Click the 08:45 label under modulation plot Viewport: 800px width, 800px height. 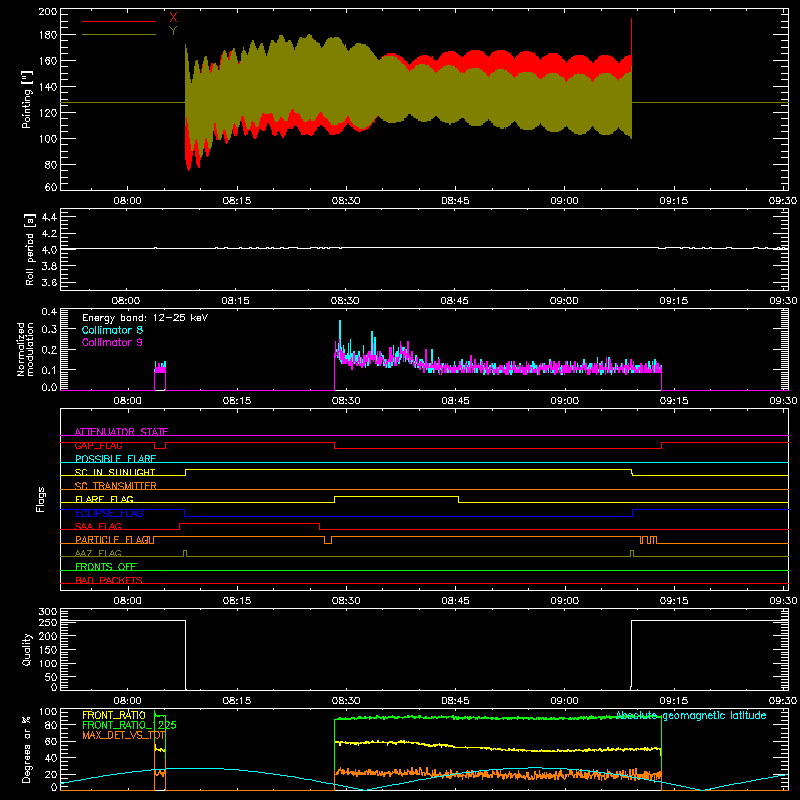pos(455,401)
